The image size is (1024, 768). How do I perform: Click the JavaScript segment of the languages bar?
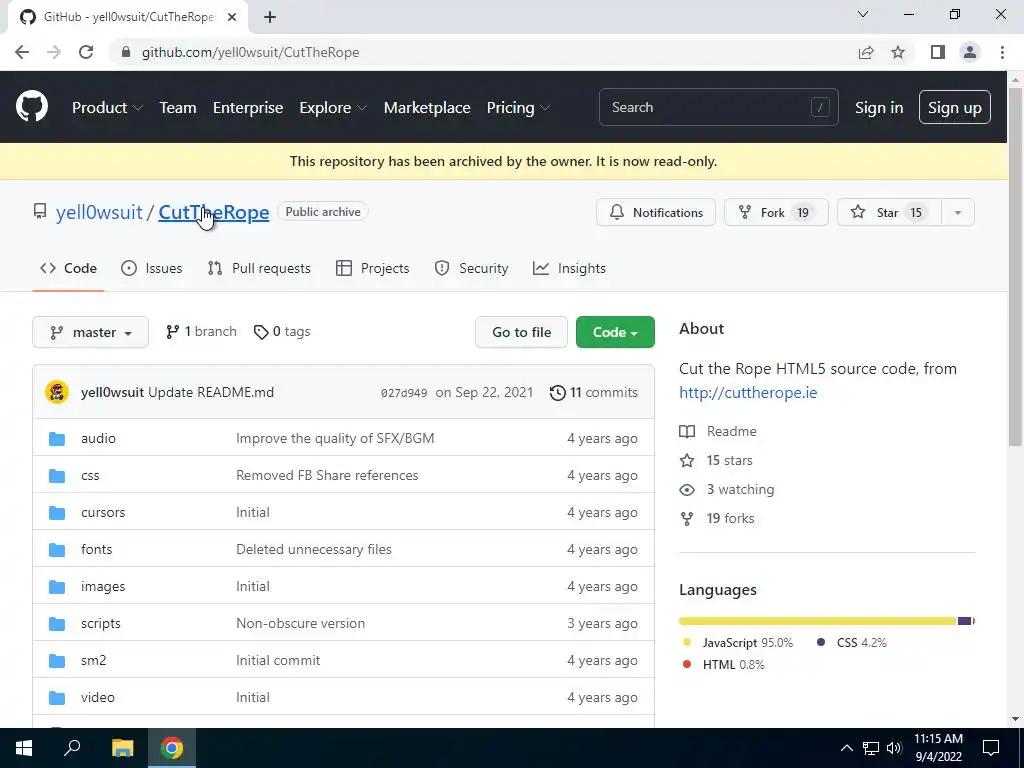pyautogui.click(x=818, y=621)
